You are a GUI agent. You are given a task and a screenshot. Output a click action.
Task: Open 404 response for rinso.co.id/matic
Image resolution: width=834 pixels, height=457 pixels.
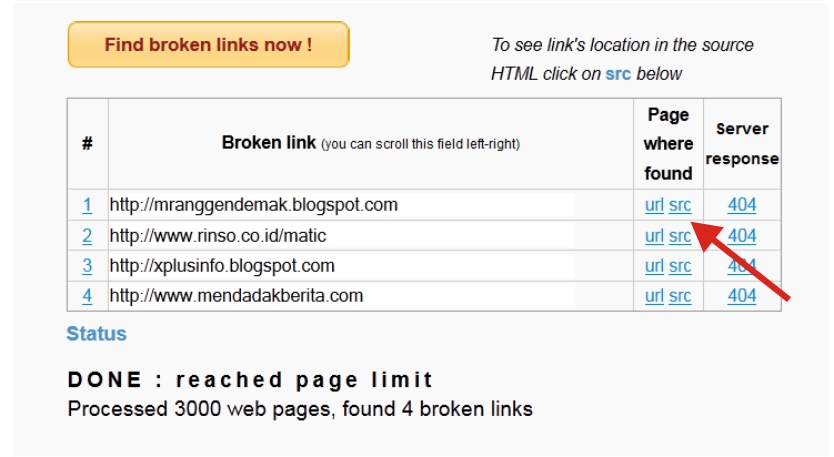(742, 236)
